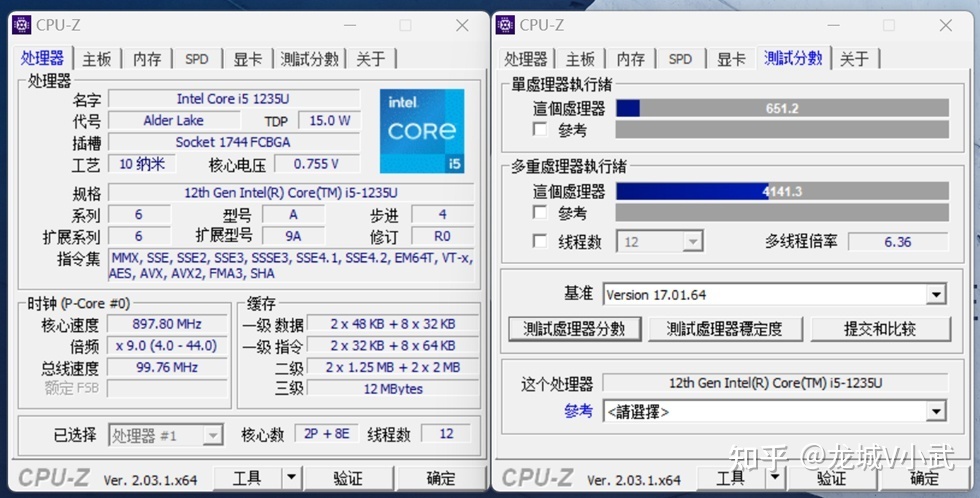Viewport: 980px width, 498px height.
Task: Click 工具 button in left window
Action: pos(248,479)
